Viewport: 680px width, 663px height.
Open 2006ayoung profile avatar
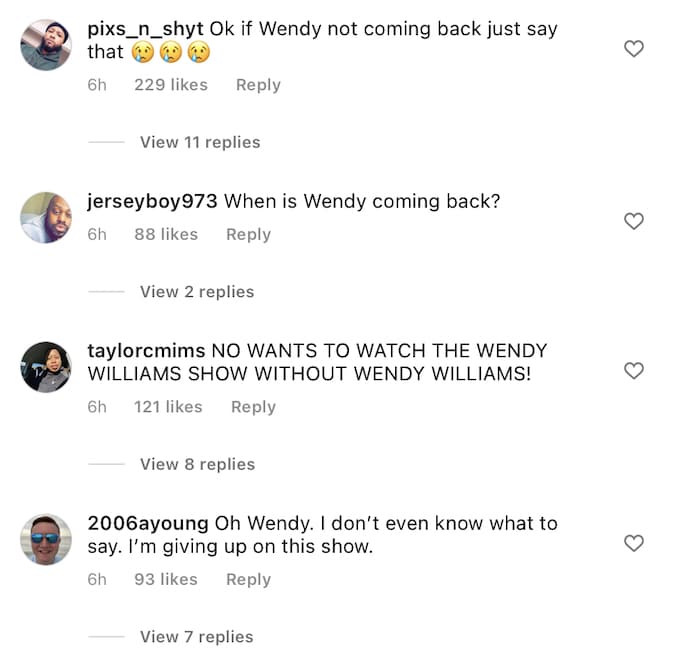click(46, 539)
